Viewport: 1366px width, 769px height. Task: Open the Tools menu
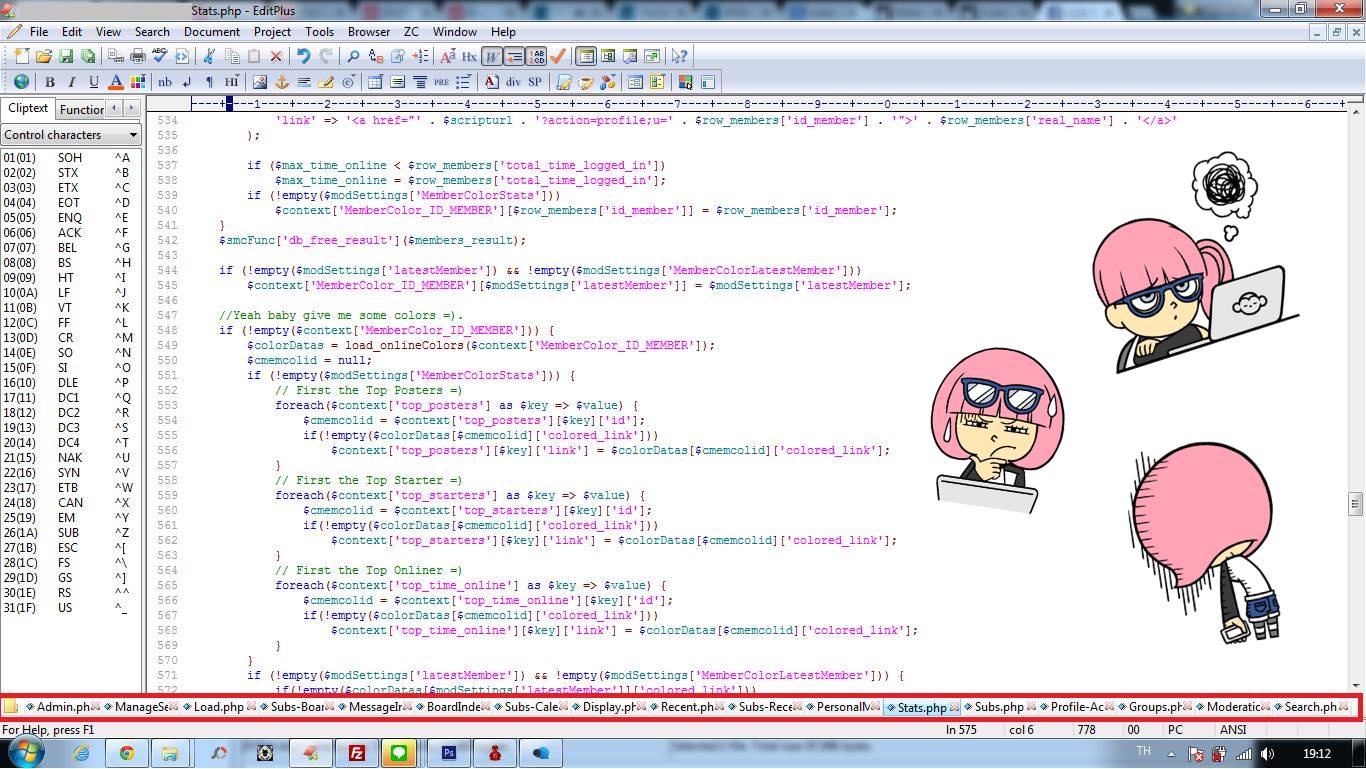(320, 31)
